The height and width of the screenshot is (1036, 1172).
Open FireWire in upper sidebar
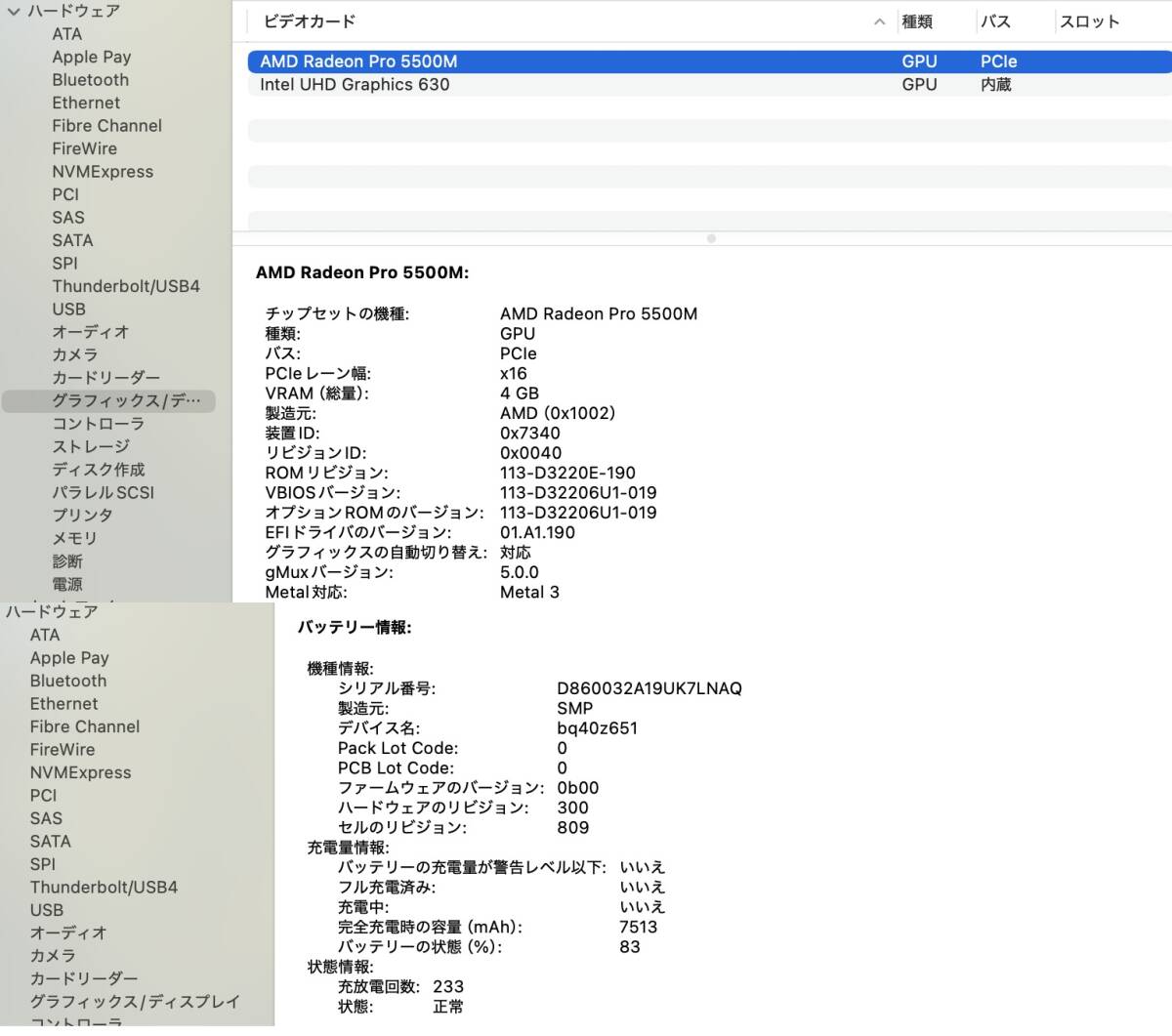pos(85,148)
